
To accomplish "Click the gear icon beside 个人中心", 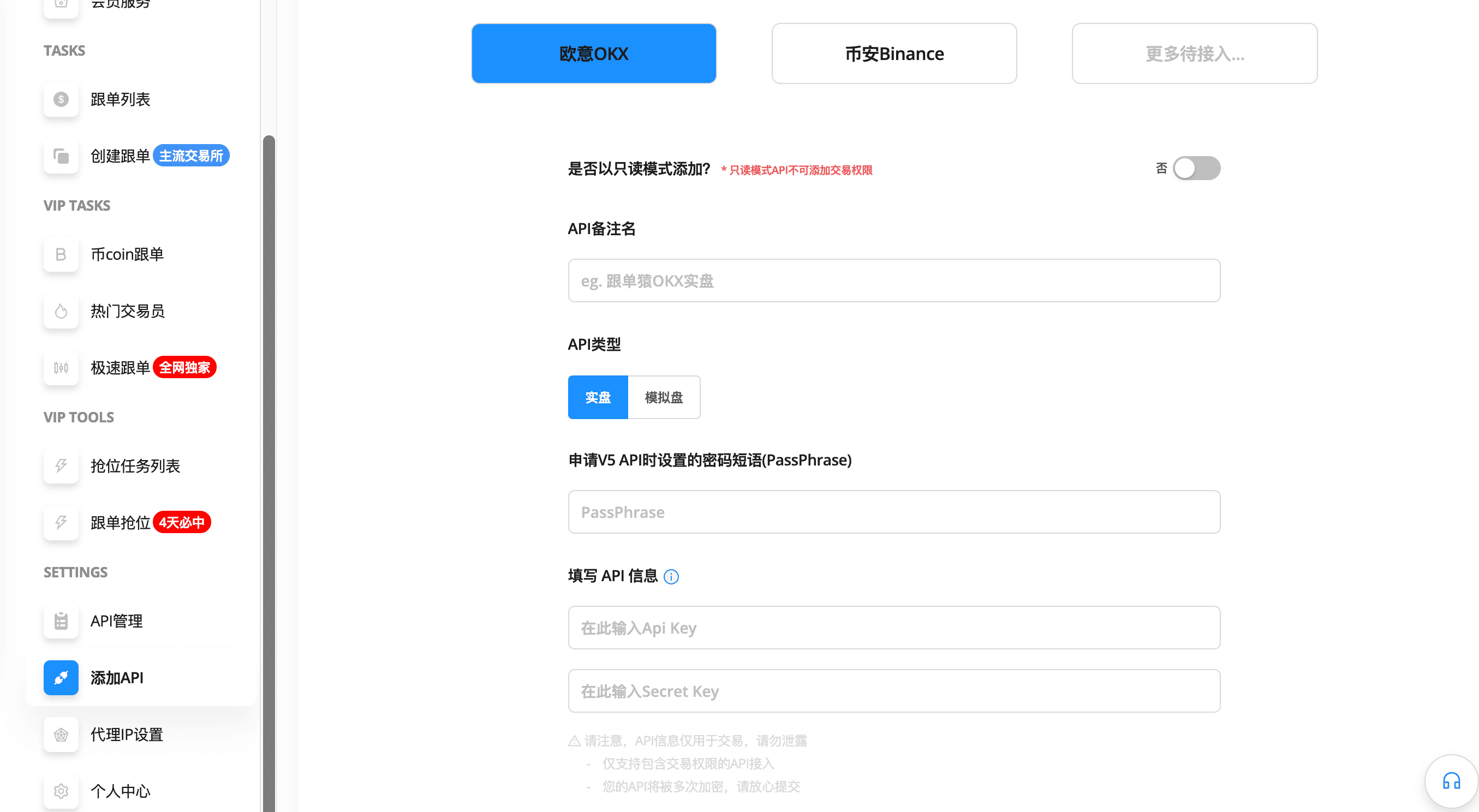I will tap(61, 791).
